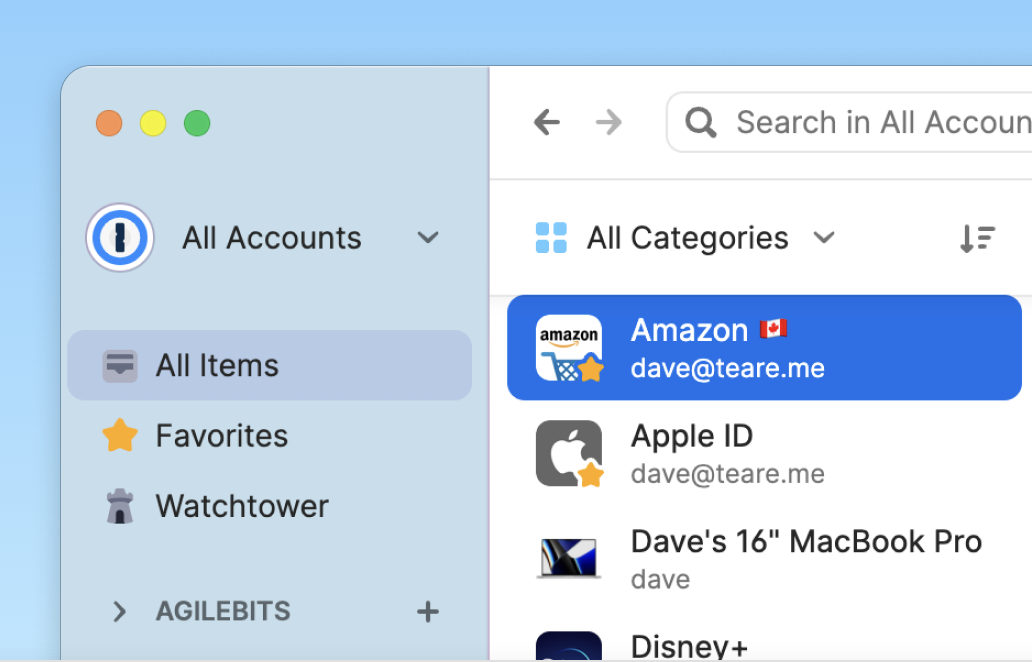Click the Apple ID item icon
The image size is (1032, 662).
(569, 453)
